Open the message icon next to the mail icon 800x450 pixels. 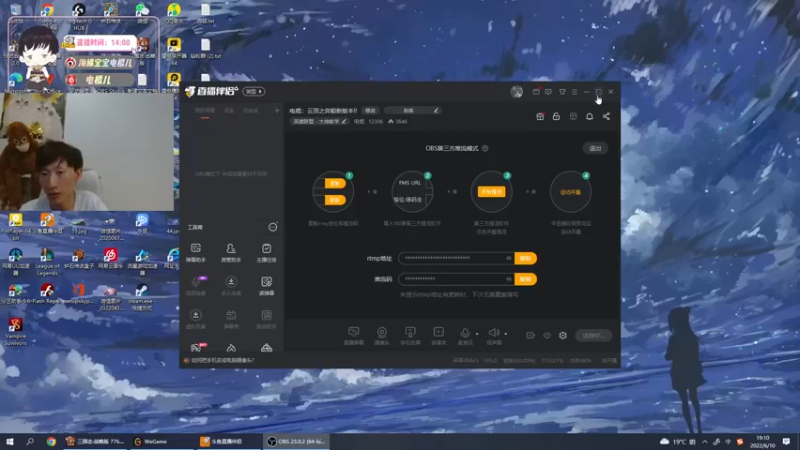point(548,92)
